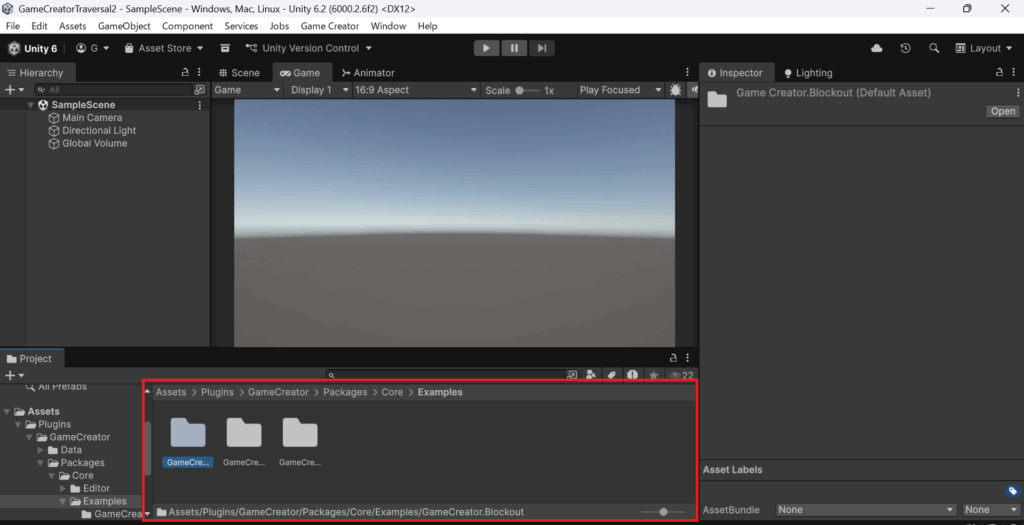Switch to the Scene tab

(x=238, y=73)
